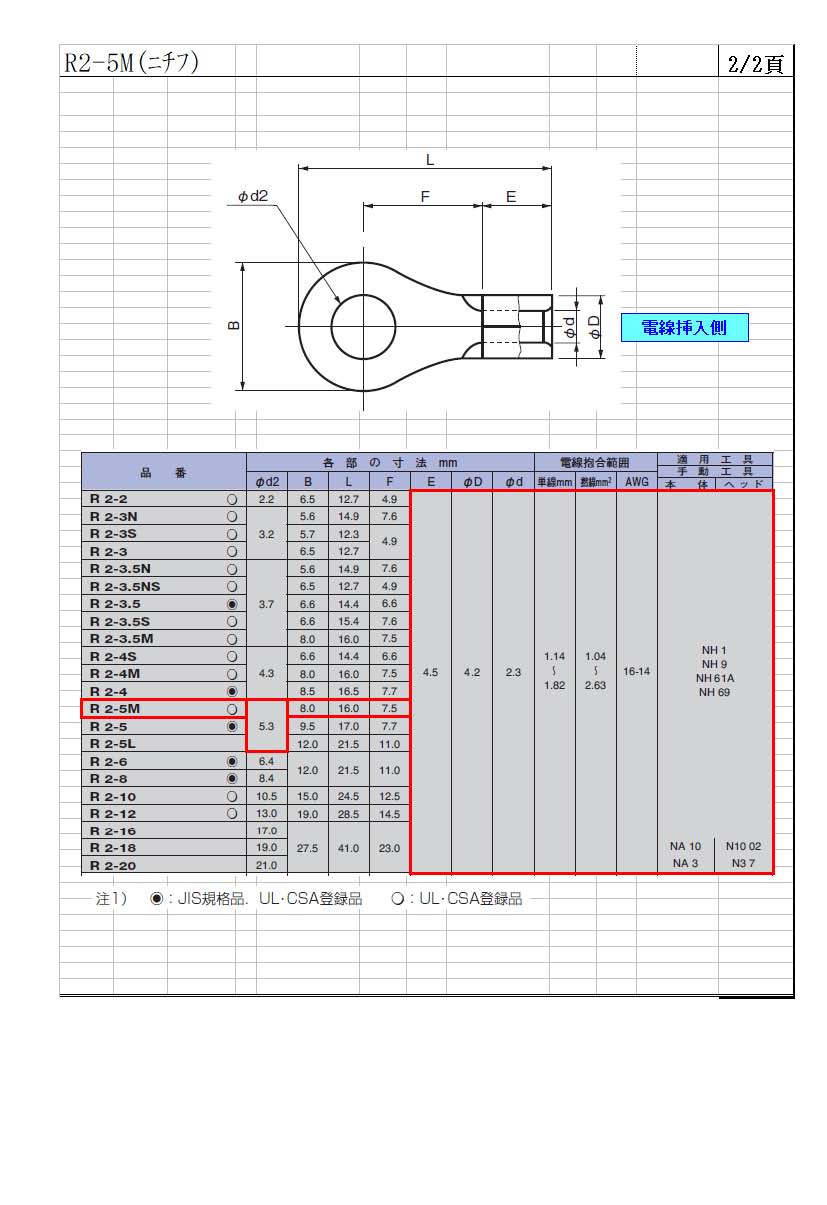Click the L value "41.0"
Image resolution: width=827 pixels, height=1205 pixels.
pyautogui.click(x=348, y=848)
